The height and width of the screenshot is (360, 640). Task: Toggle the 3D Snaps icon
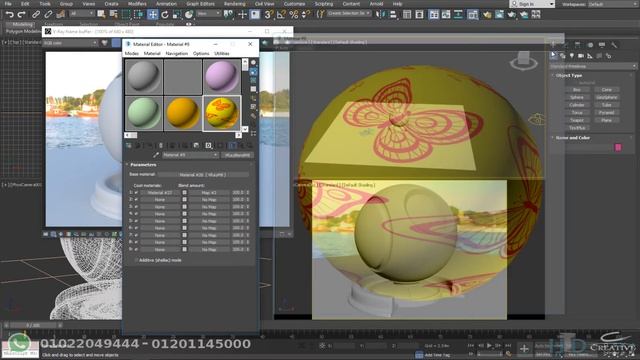click(x=269, y=14)
